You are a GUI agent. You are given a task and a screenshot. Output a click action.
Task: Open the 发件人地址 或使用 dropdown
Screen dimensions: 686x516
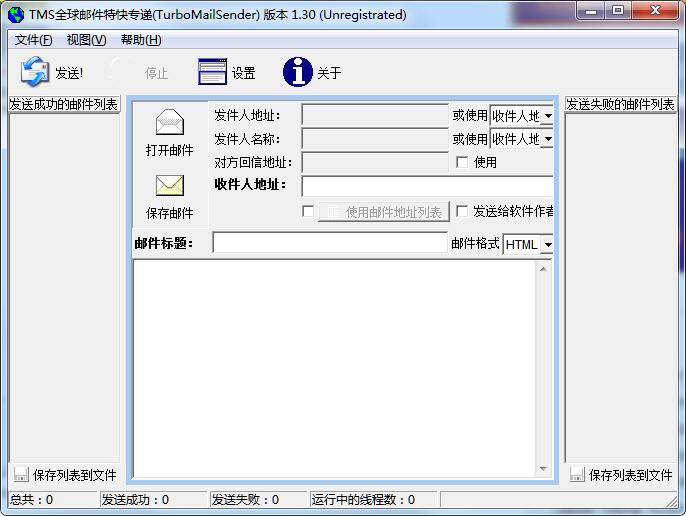point(547,116)
